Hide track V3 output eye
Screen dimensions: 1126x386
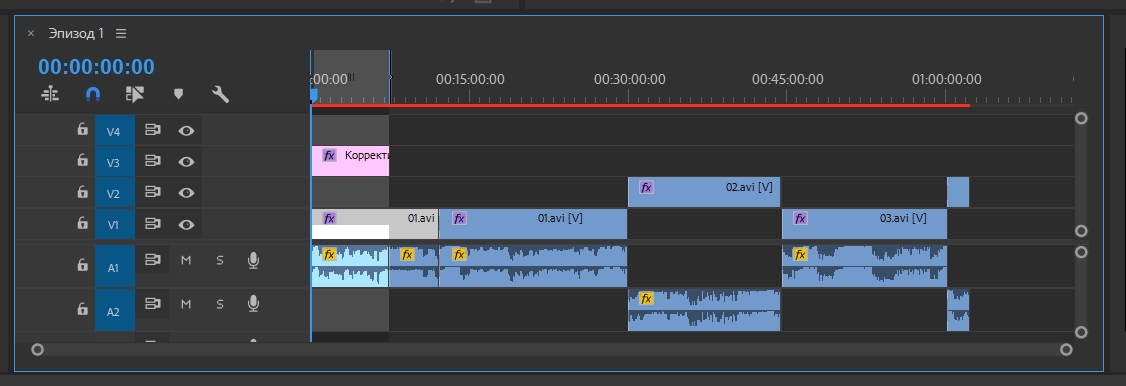(x=187, y=161)
